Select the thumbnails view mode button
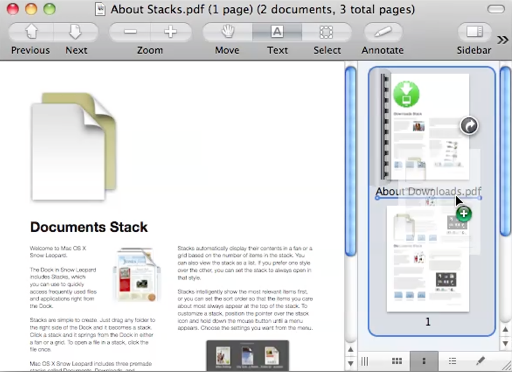 tap(424, 361)
